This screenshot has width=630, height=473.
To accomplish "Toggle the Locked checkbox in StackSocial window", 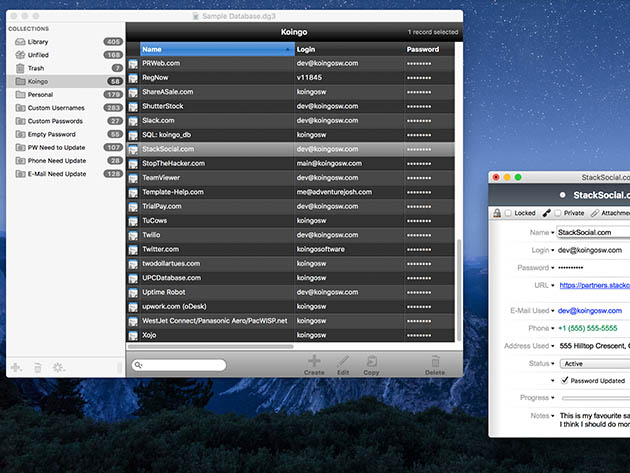I will click(508, 213).
